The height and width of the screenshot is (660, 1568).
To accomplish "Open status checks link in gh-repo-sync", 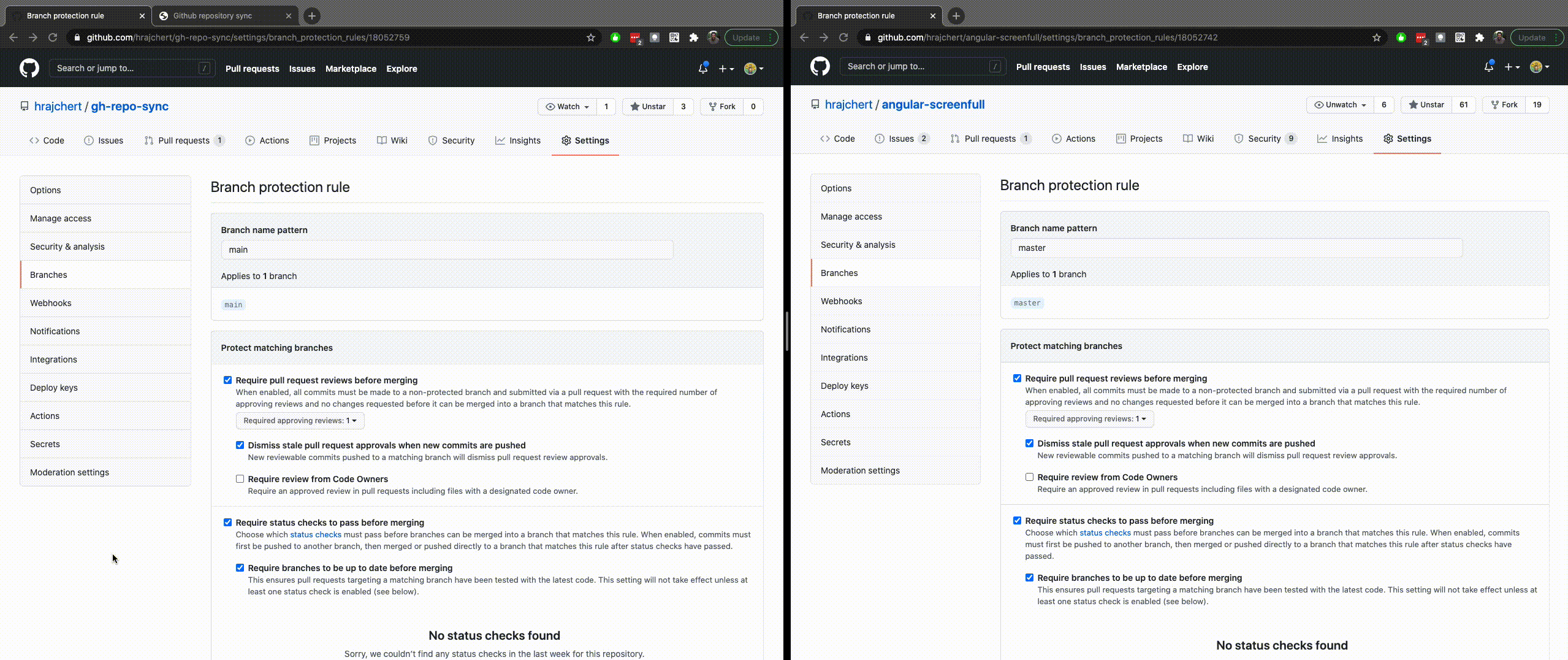I will click(x=316, y=534).
